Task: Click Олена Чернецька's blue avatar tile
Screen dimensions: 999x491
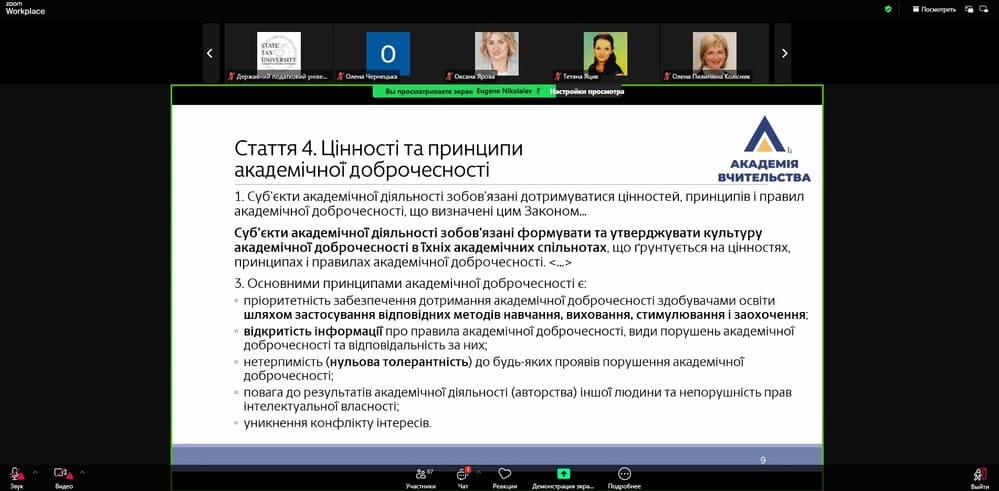Action: [388, 53]
